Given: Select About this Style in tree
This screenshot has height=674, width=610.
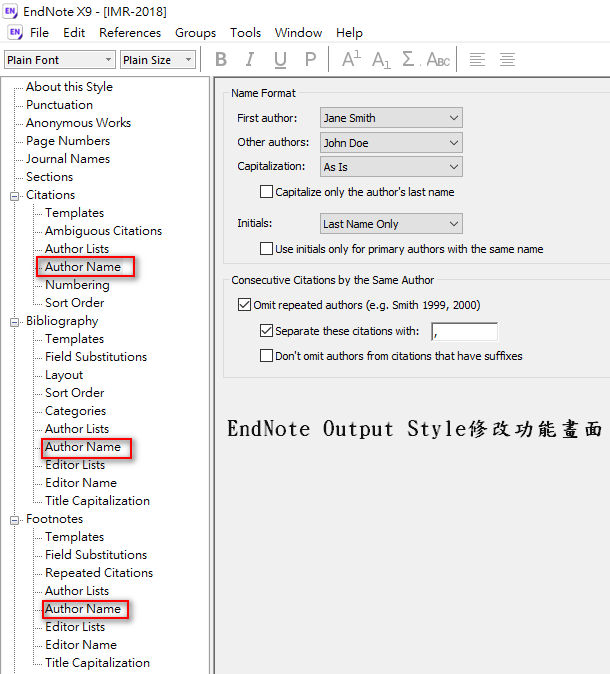Looking at the screenshot, I should pyautogui.click(x=69, y=87).
